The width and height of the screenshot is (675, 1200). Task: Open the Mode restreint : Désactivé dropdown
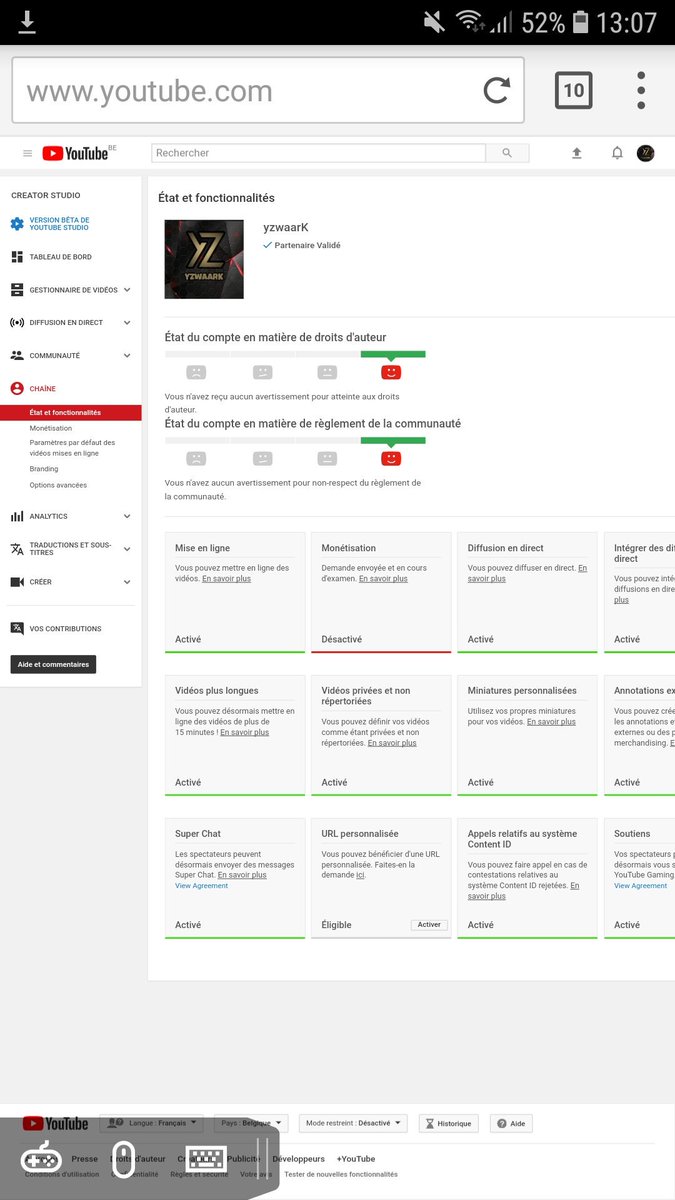click(x=352, y=1123)
